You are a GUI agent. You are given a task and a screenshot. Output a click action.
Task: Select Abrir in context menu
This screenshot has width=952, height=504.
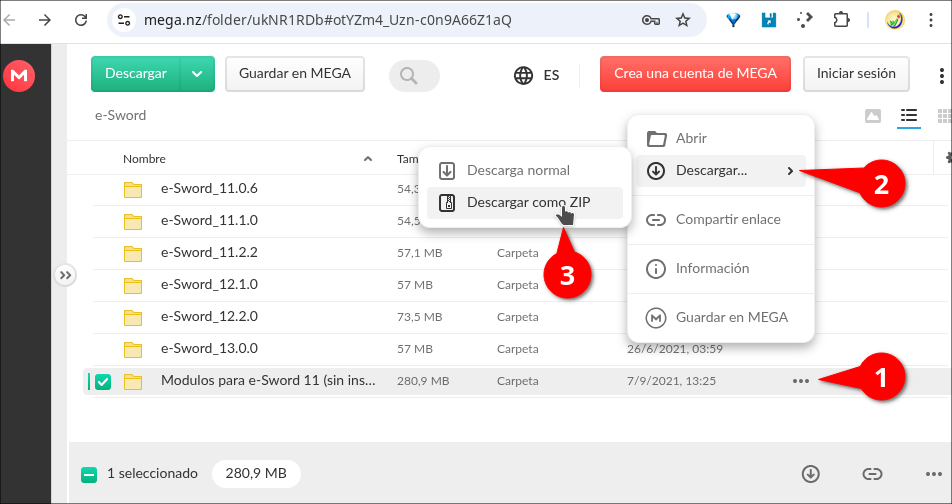click(x=720, y=138)
